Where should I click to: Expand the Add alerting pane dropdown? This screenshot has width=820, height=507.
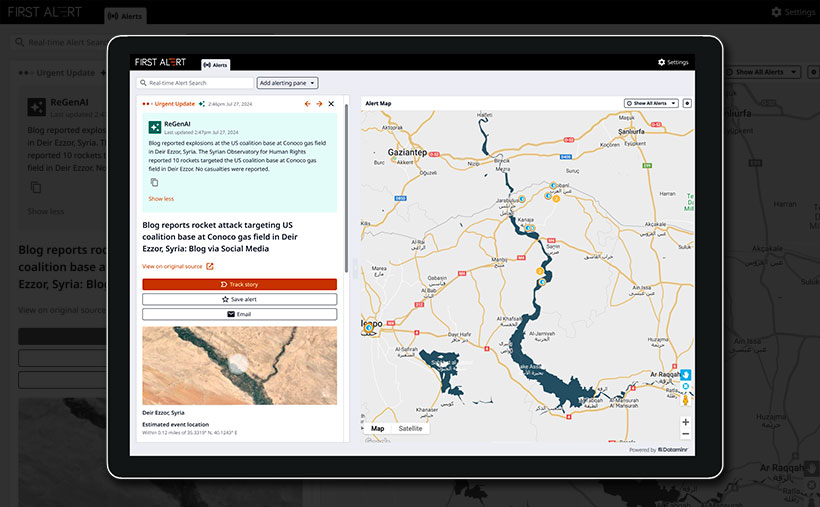click(x=287, y=83)
